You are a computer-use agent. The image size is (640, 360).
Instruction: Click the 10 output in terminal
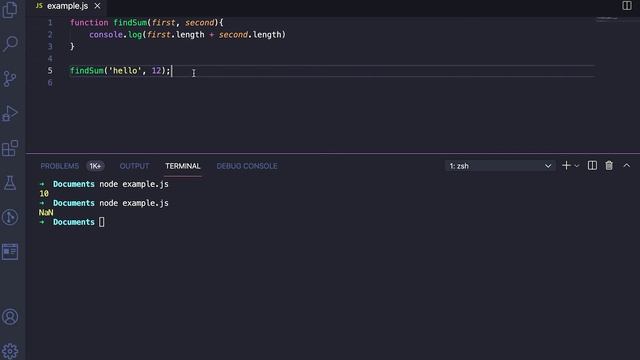pos(44,193)
